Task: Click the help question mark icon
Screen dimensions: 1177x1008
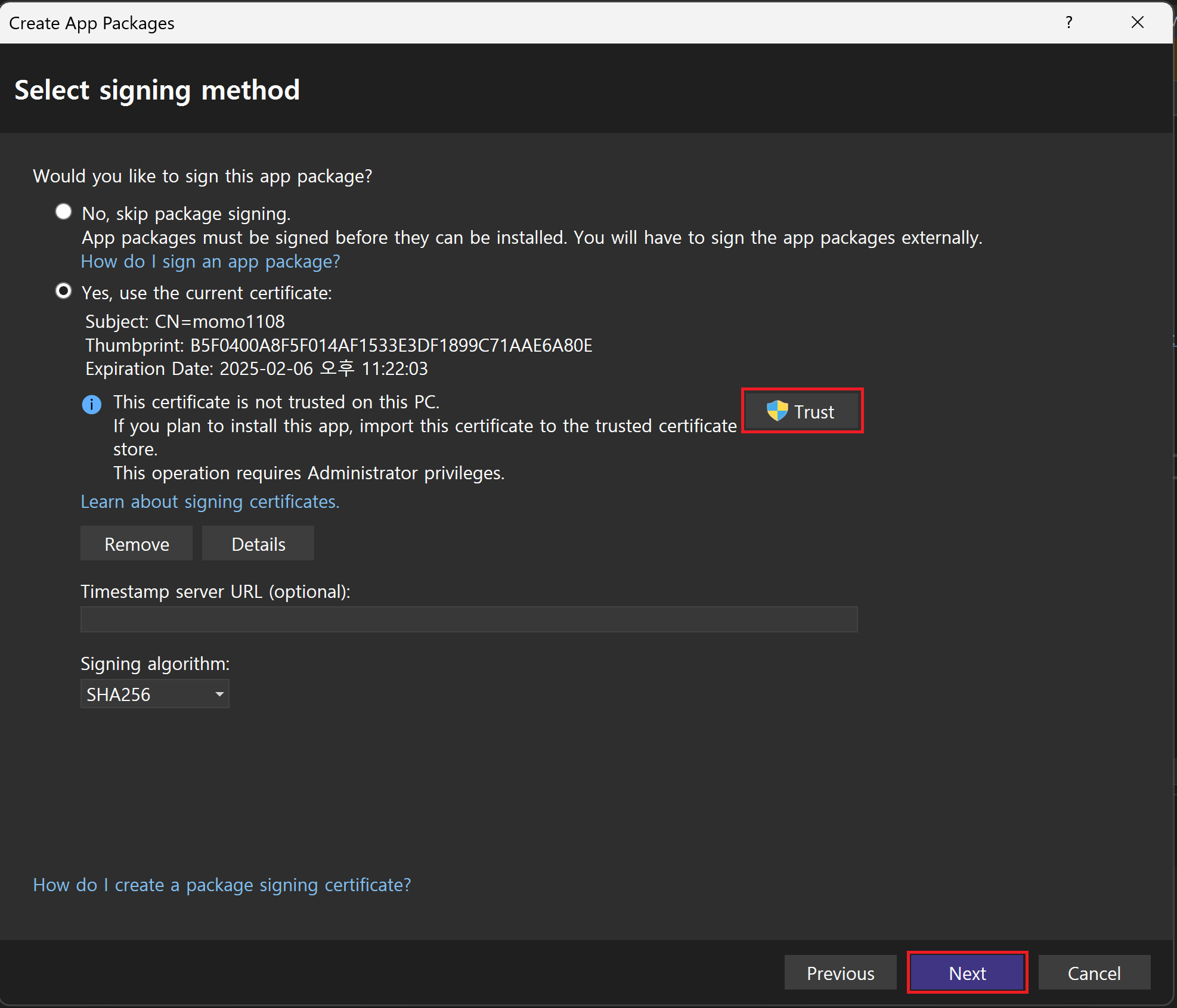Action: tap(1068, 23)
